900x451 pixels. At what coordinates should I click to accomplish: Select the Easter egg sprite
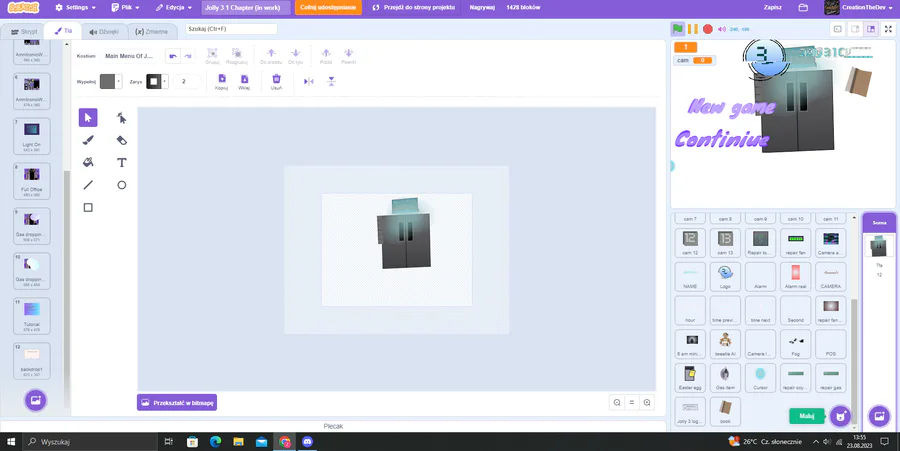pyautogui.click(x=690, y=378)
